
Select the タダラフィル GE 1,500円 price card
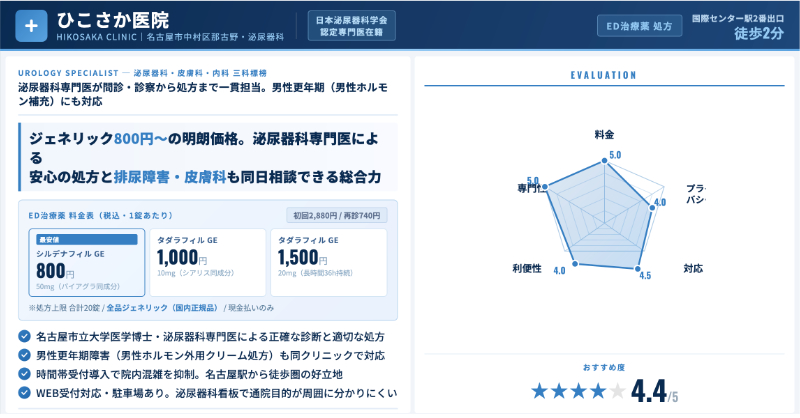coord(327,262)
